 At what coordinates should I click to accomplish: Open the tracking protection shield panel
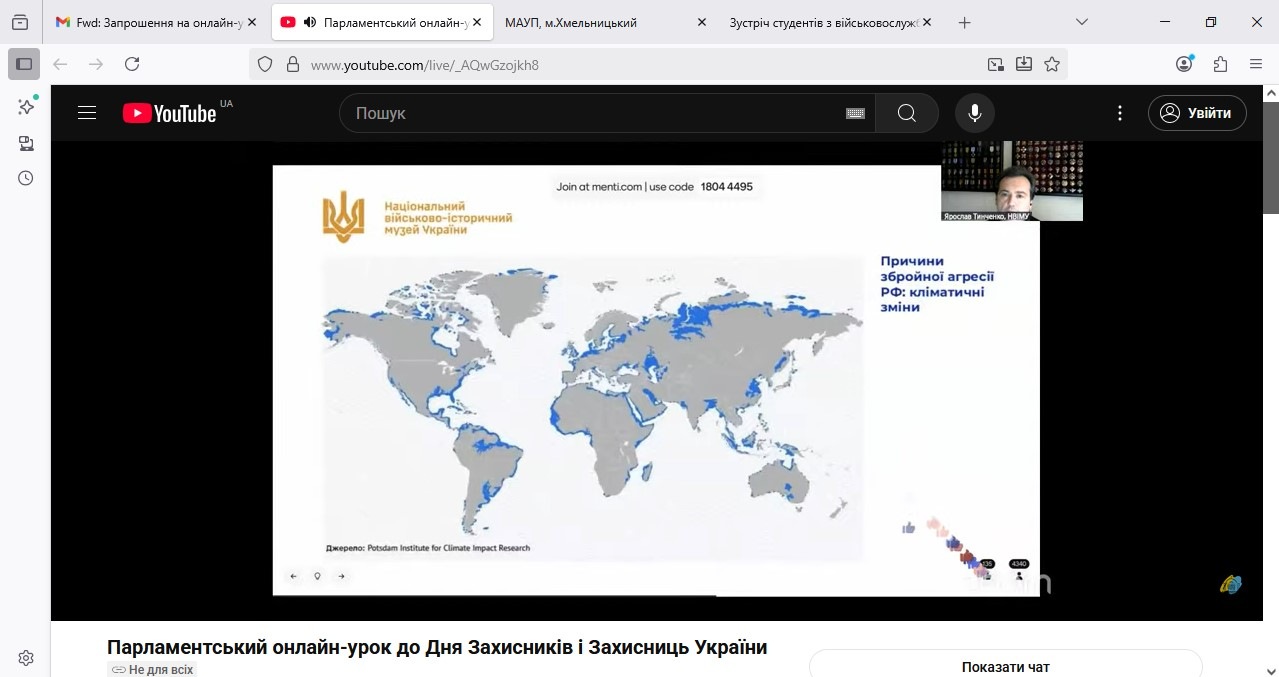[265, 64]
